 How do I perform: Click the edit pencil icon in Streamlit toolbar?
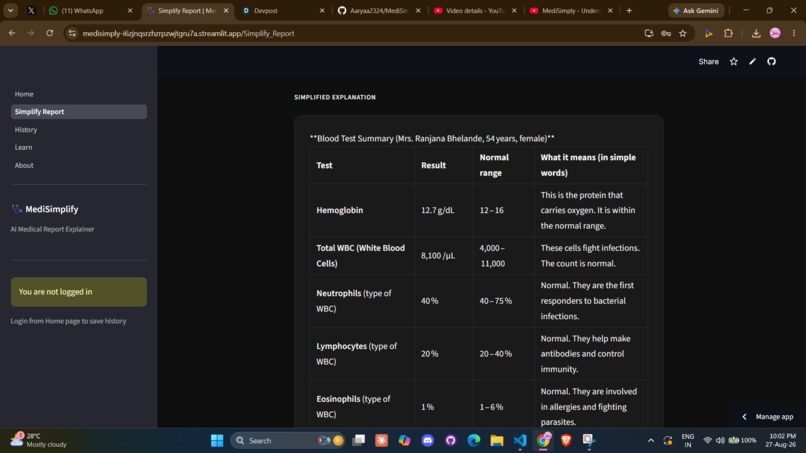753,62
